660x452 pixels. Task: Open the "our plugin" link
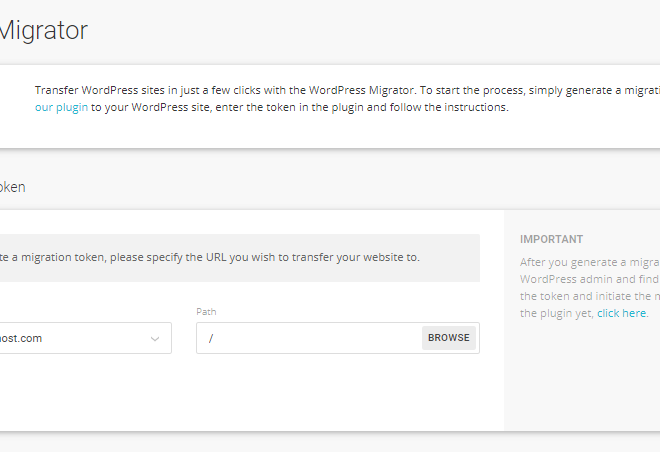61,107
